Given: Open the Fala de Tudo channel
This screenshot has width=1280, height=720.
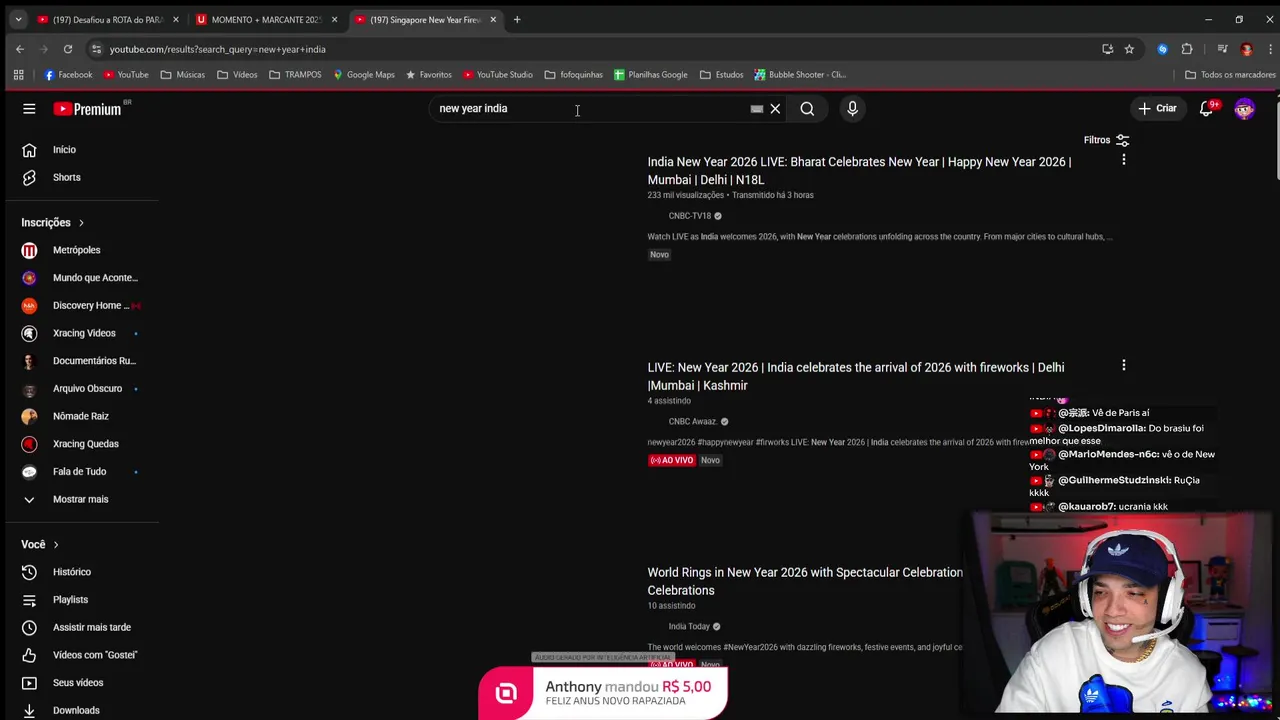Looking at the screenshot, I should tap(80, 471).
